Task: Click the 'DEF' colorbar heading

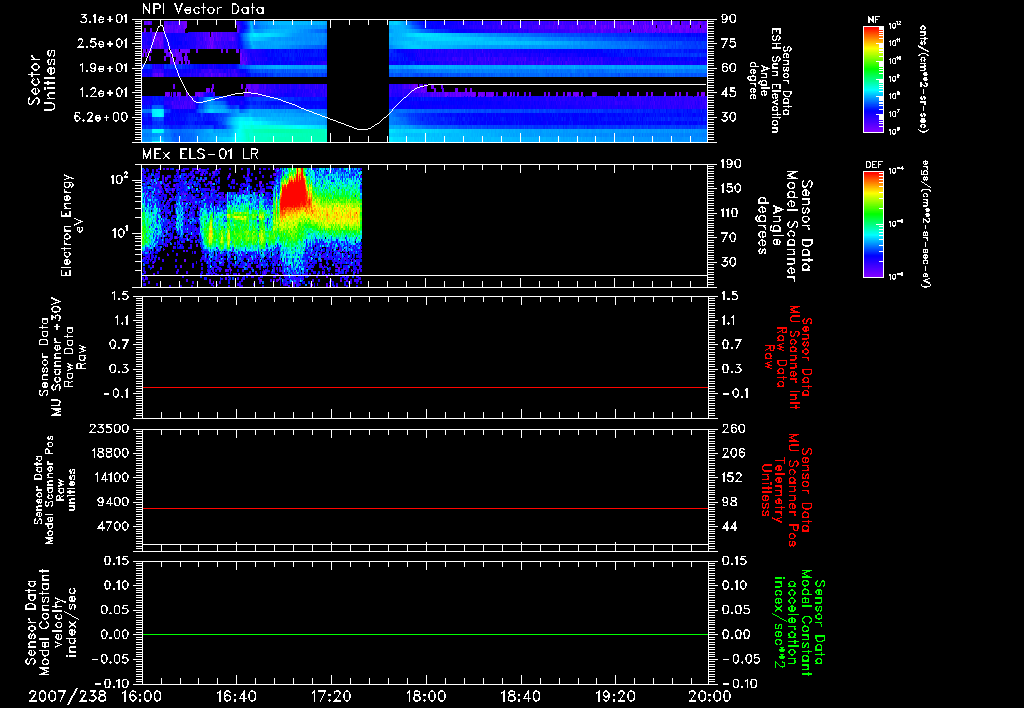Action: coord(873,165)
